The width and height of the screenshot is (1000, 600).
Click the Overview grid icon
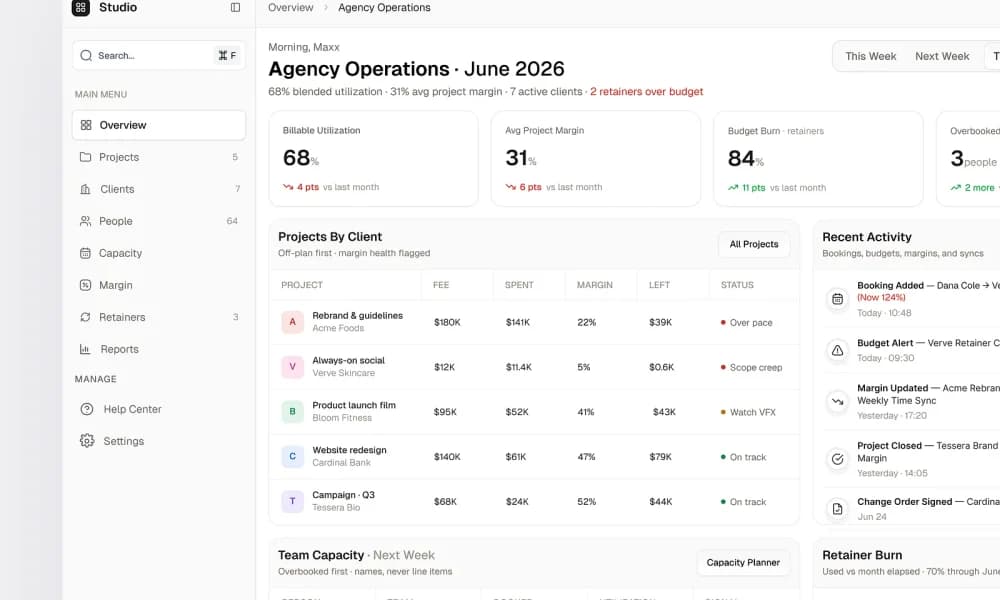click(x=86, y=125)
